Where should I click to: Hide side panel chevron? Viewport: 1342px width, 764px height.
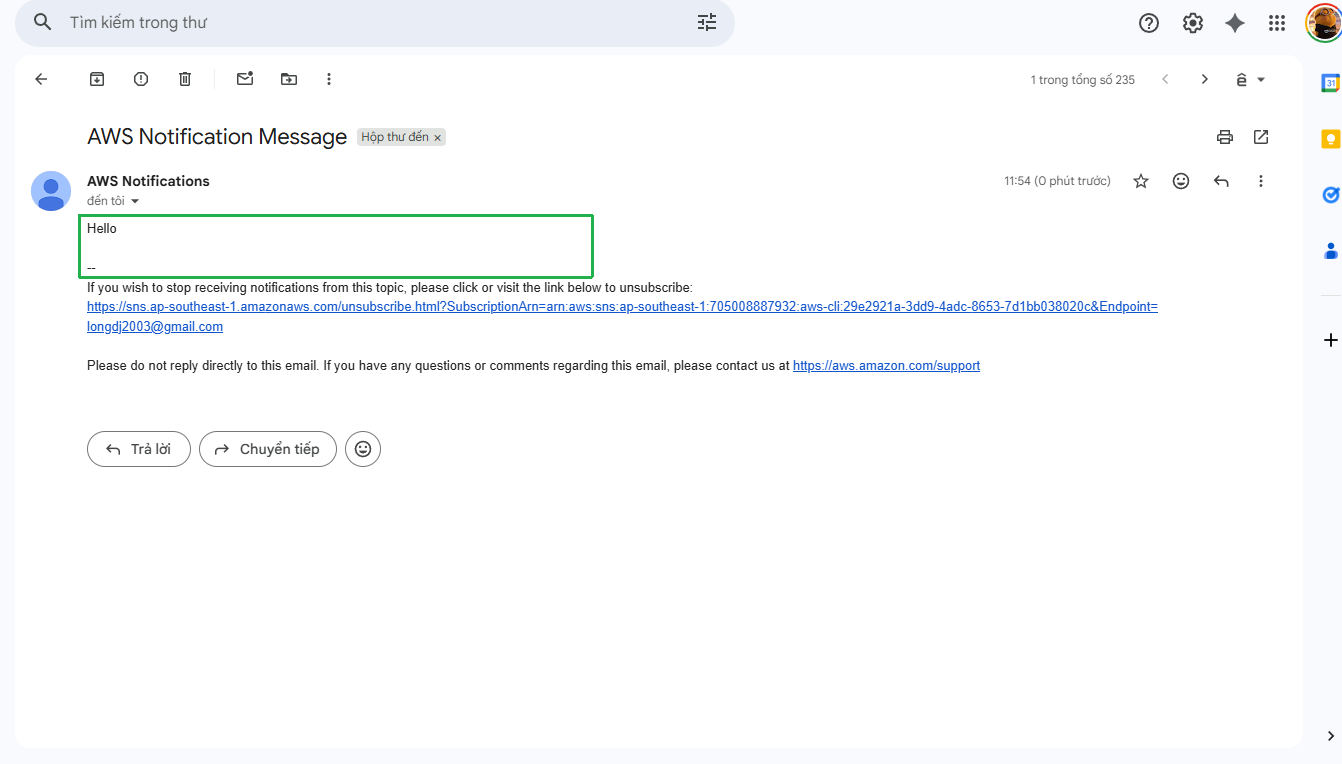tap(1330, 736)
